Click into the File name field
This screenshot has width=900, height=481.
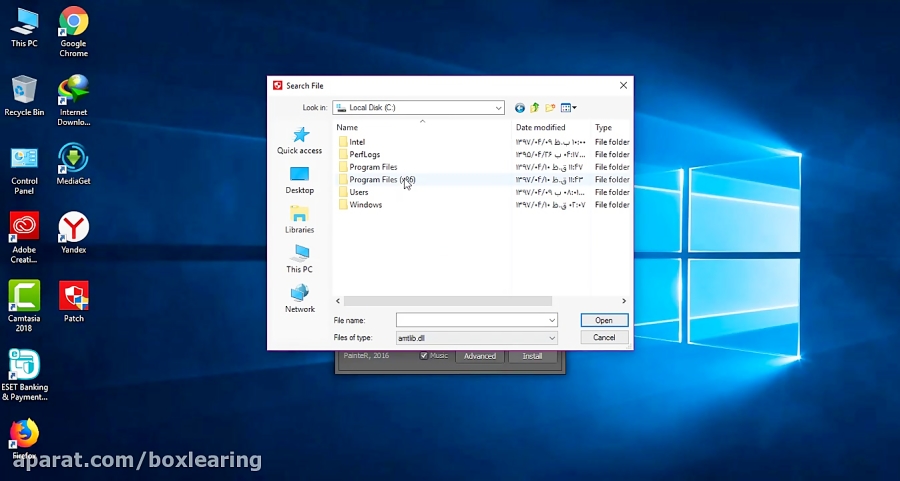tap(471, 320)
